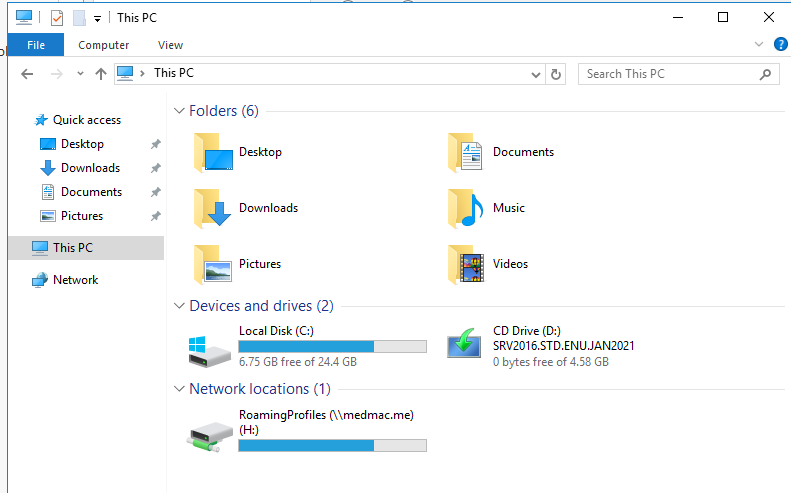Screen dimensions: 791x493
Task: Open the recent locations dropdown
Action: pyautogui.click(x=80, y=74)
